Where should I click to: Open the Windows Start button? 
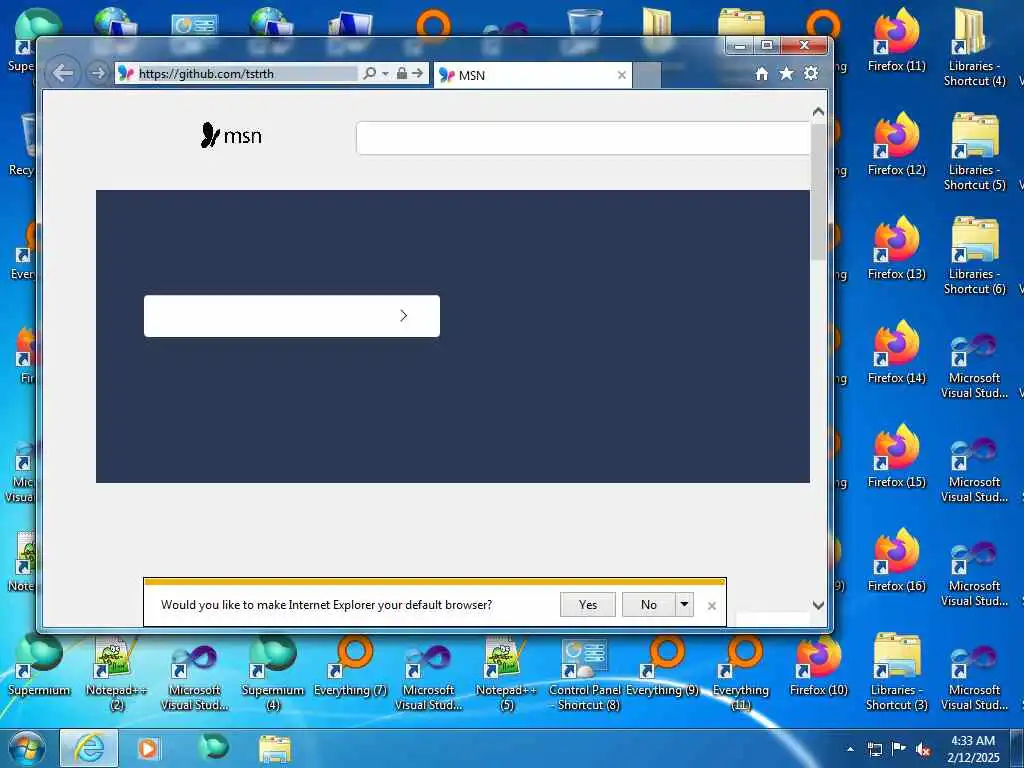pyautogui.click(x=27, y=748)
